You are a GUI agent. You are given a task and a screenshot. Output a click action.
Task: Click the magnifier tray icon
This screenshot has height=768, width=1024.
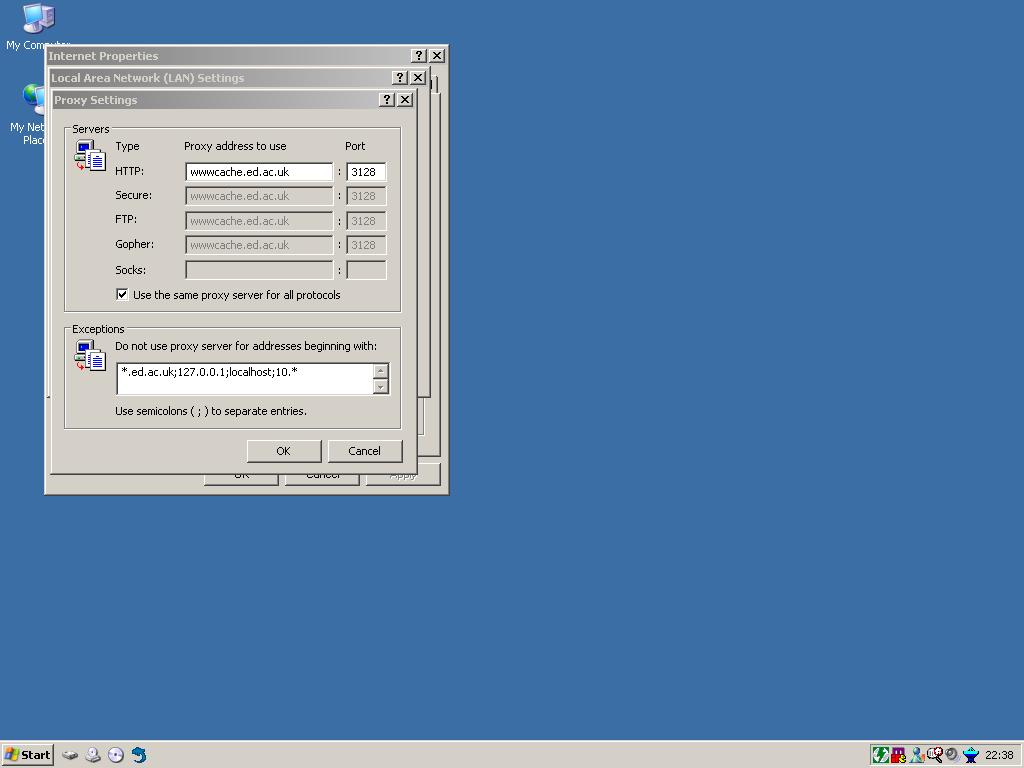935,756
